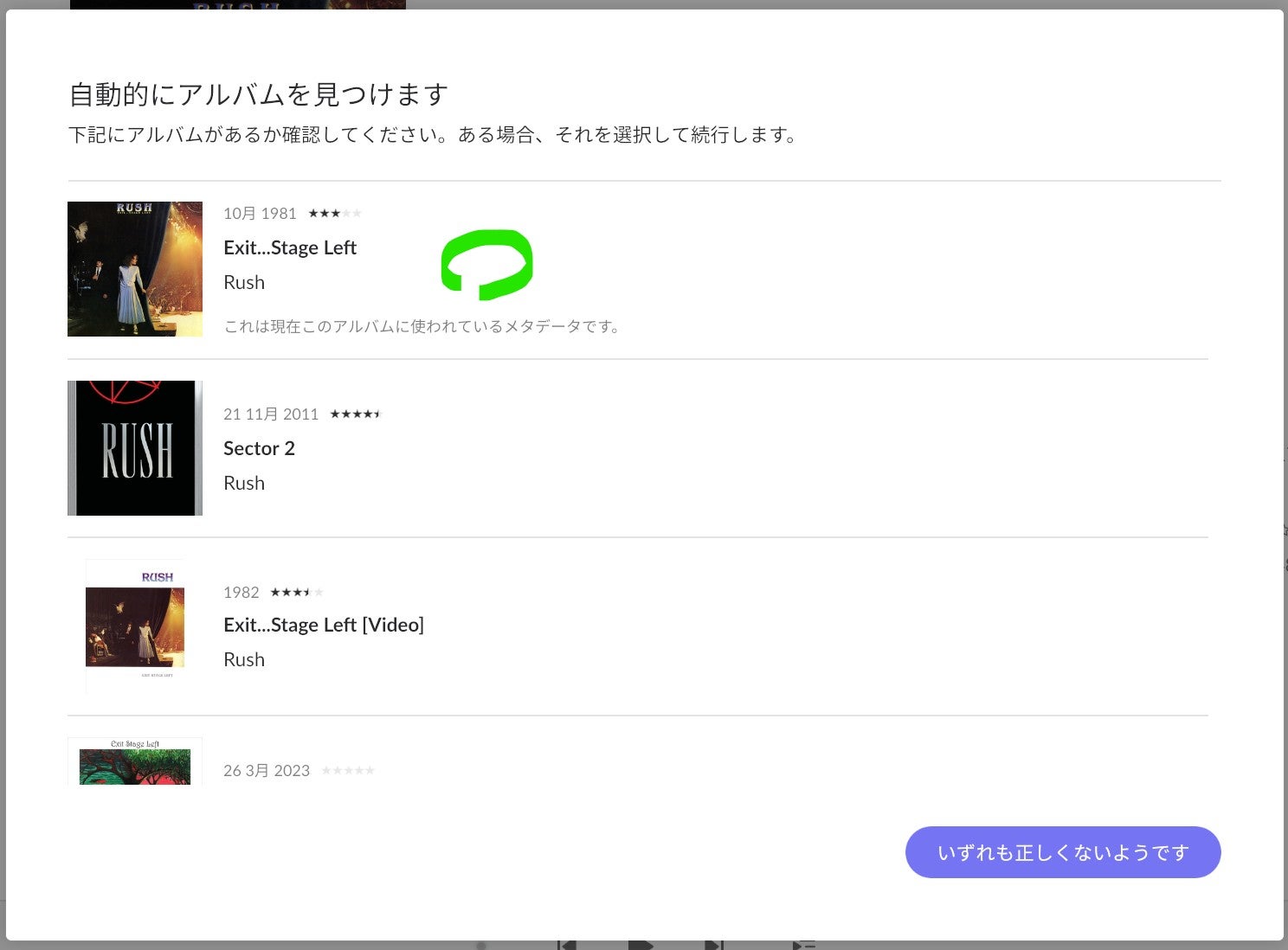Choose the Exit...Stage Left [Video] title
The width and height of the screenshot is (1288, 950).
324,625
